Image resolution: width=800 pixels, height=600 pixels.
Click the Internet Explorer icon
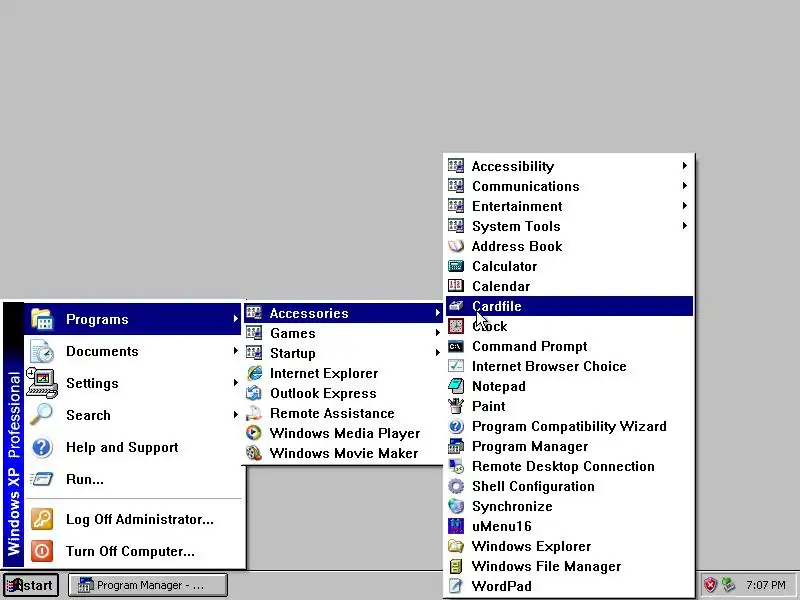254,373
